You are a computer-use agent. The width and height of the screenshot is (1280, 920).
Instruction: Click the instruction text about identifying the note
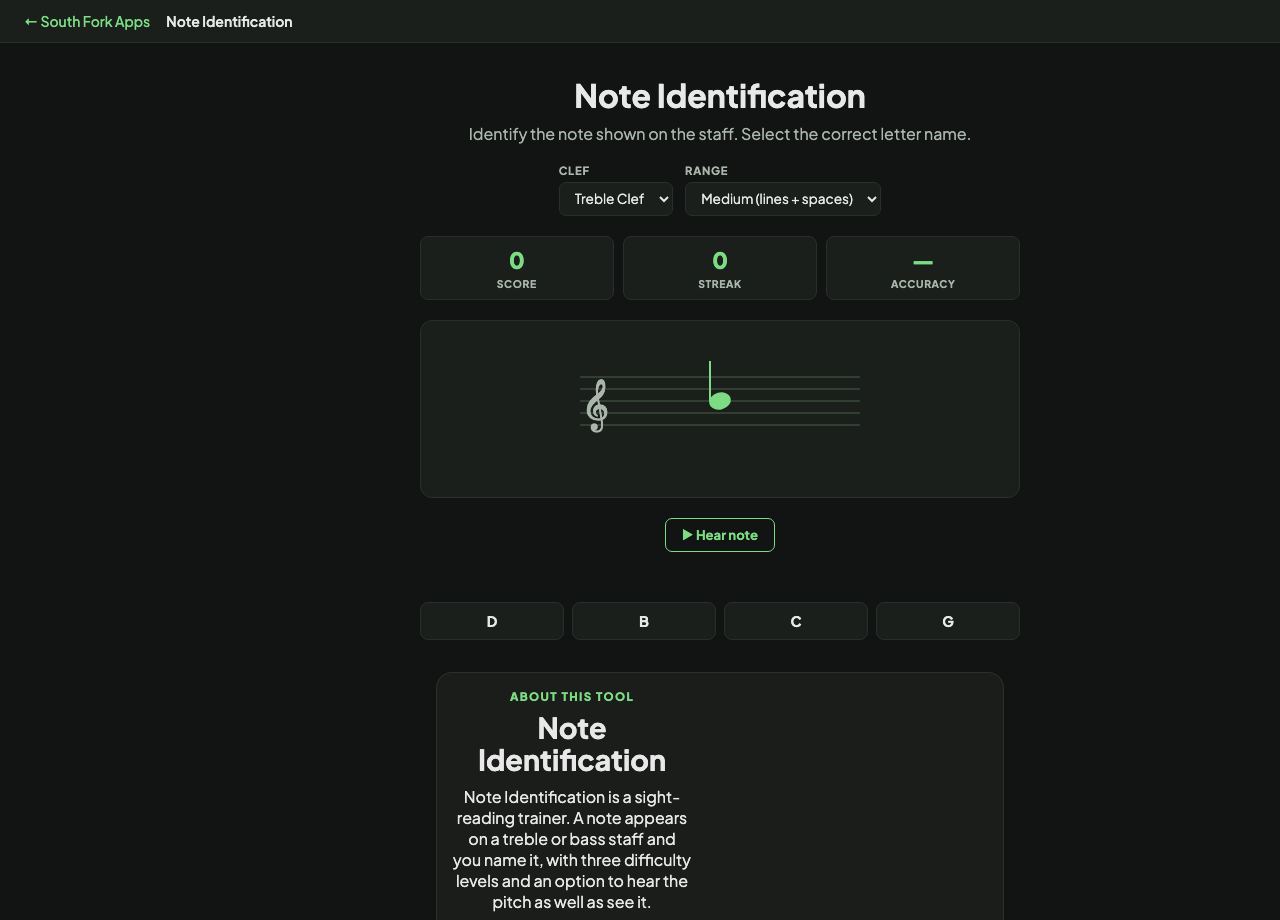pos(720,134)
